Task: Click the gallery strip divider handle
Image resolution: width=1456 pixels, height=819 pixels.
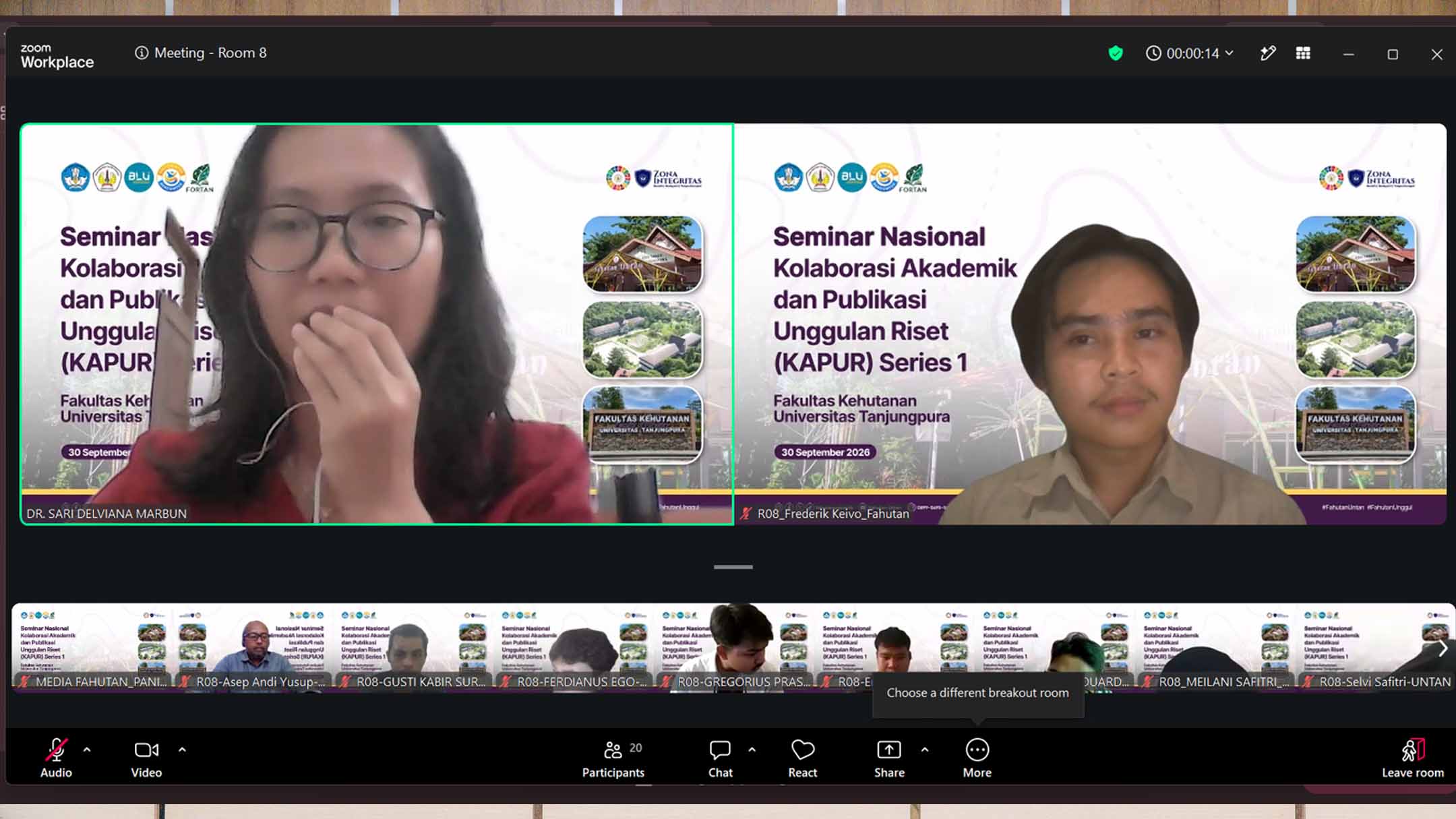Action: click(733, 567)
